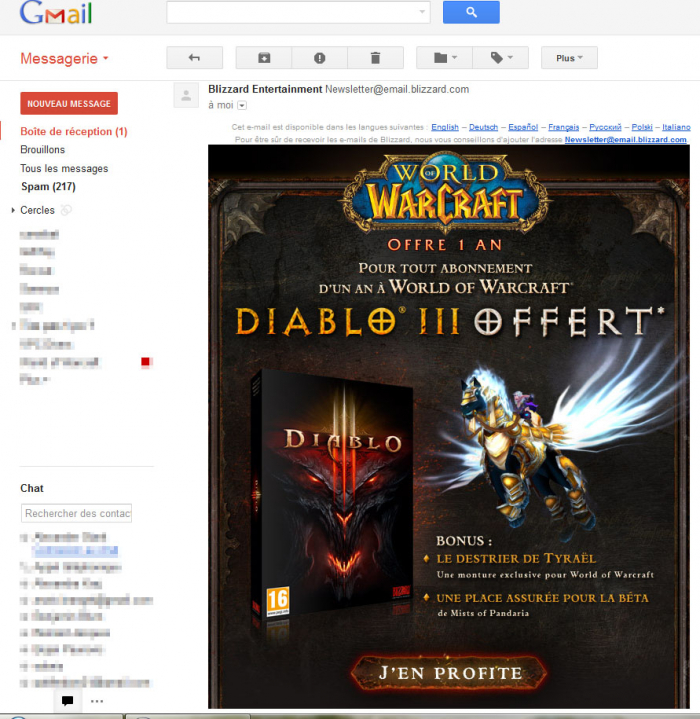This screenshot has height=719, width=700.
Task: Expand the Plus more-actions menu
Action: pos(569,58)
